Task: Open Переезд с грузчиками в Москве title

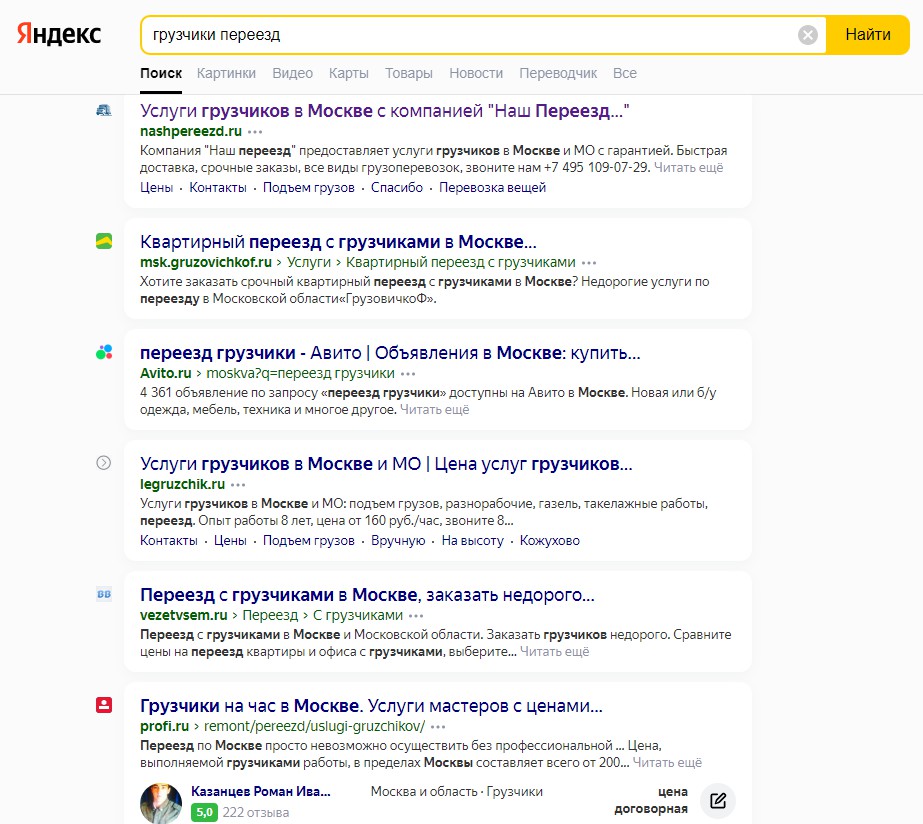Action: click(x=367, y=595)
